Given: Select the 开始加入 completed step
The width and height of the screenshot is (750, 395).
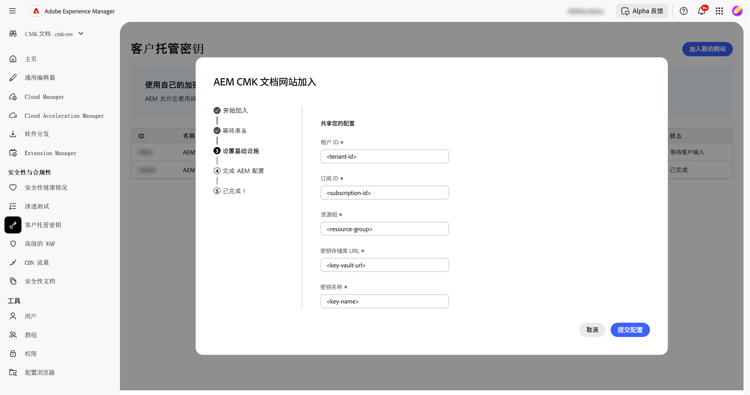Looking at the screenshot, I should 231,110.
